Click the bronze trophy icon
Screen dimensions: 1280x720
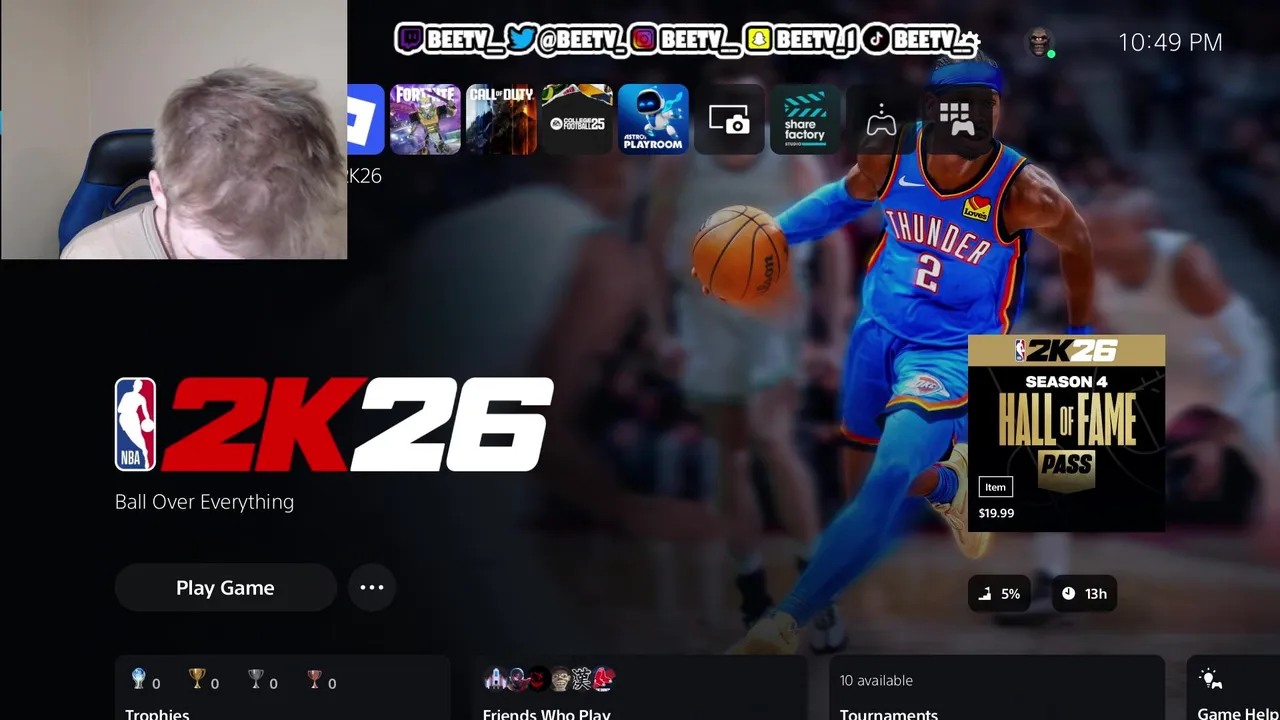tap(315, 680)
